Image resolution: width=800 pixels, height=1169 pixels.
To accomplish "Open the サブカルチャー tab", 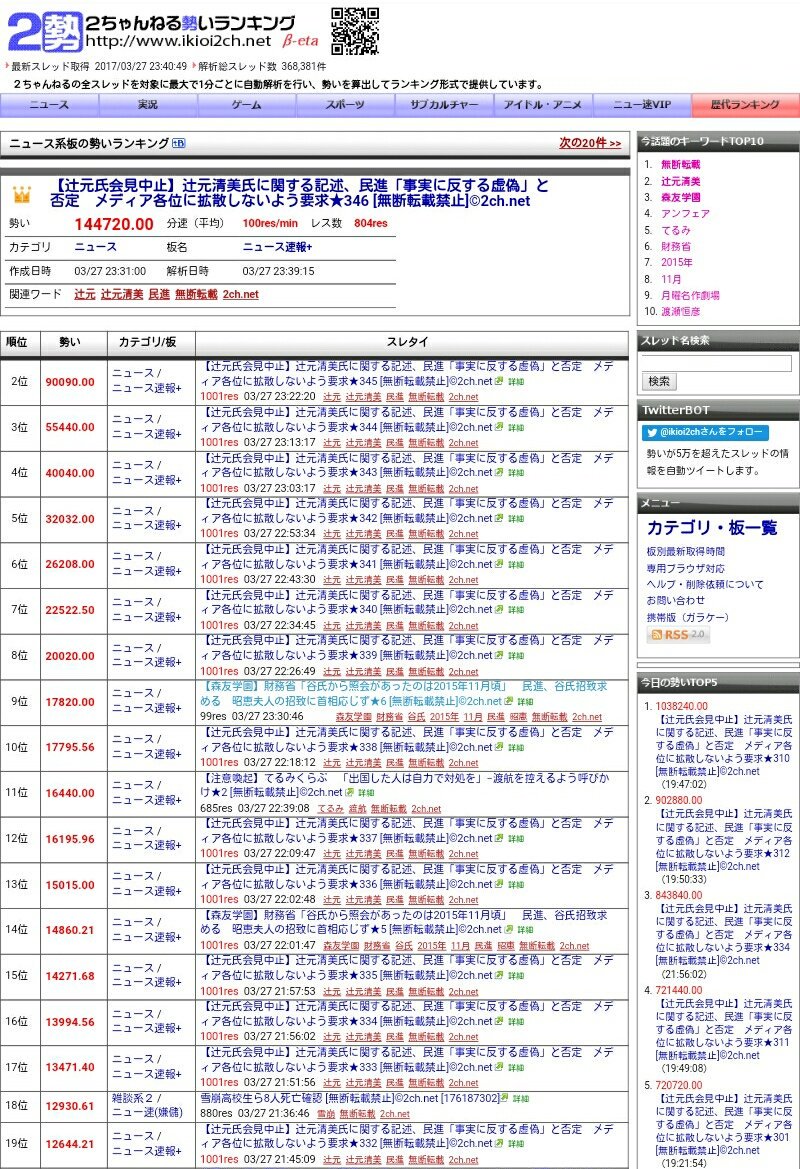I will pyautogui.click(x=444, y=105).
